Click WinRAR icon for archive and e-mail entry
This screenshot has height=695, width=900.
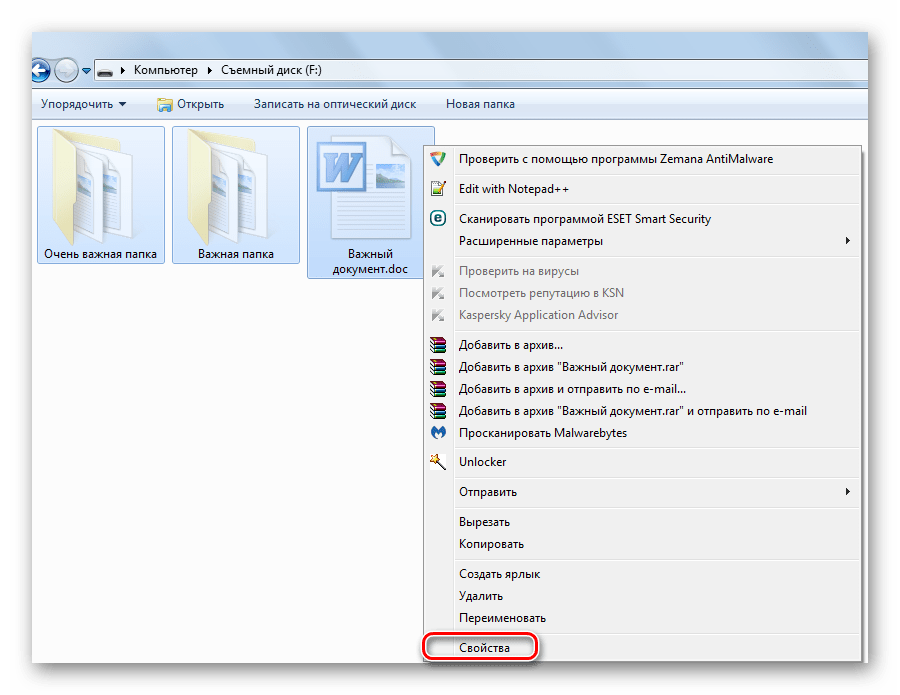point(438,389)
